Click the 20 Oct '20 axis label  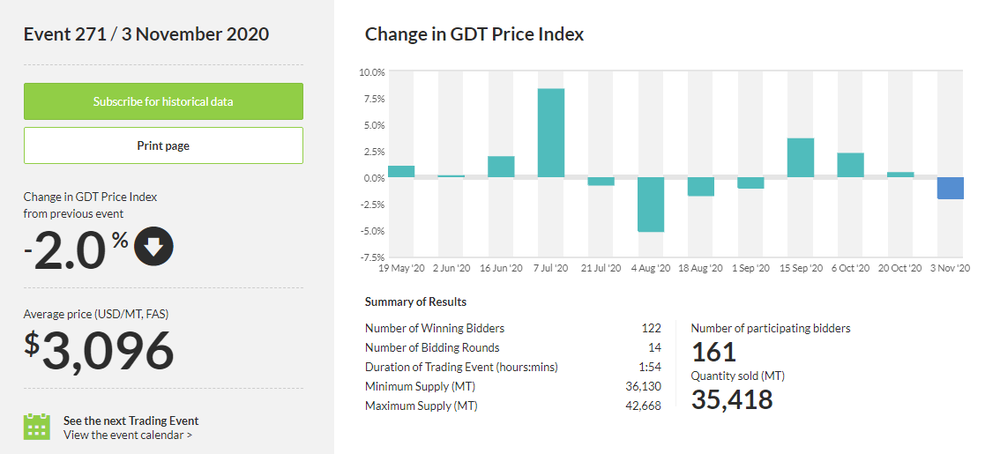point(900,268)
